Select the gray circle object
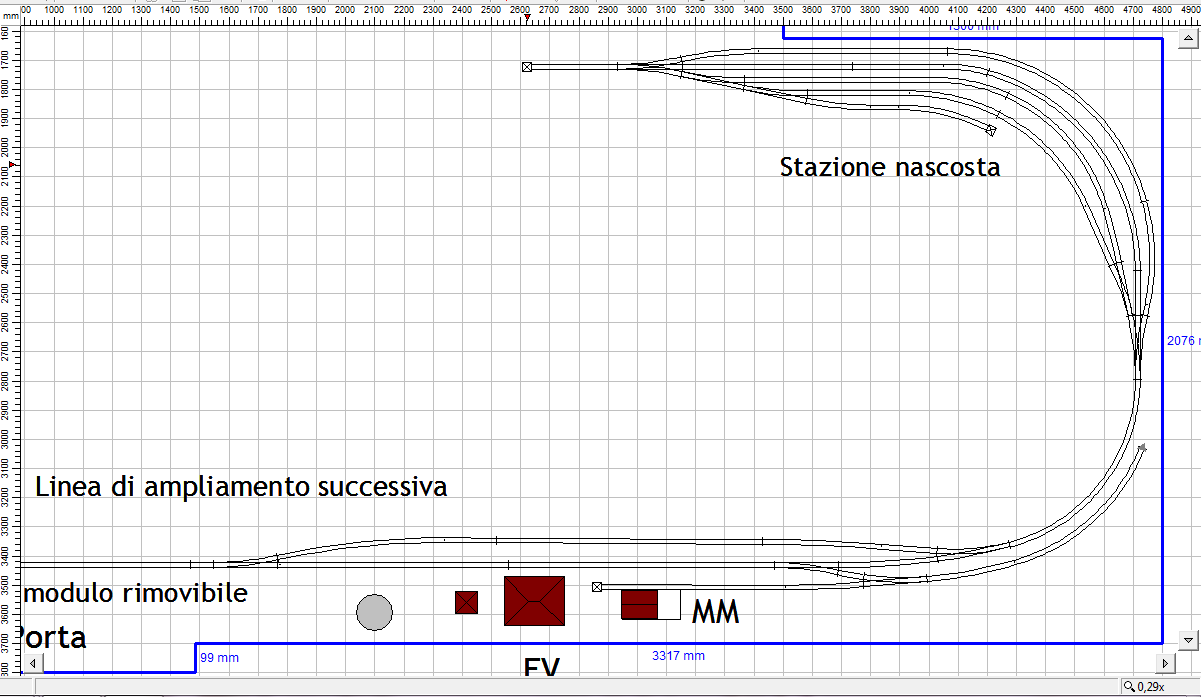This screenshot has width=1201, height=697. 375,612
